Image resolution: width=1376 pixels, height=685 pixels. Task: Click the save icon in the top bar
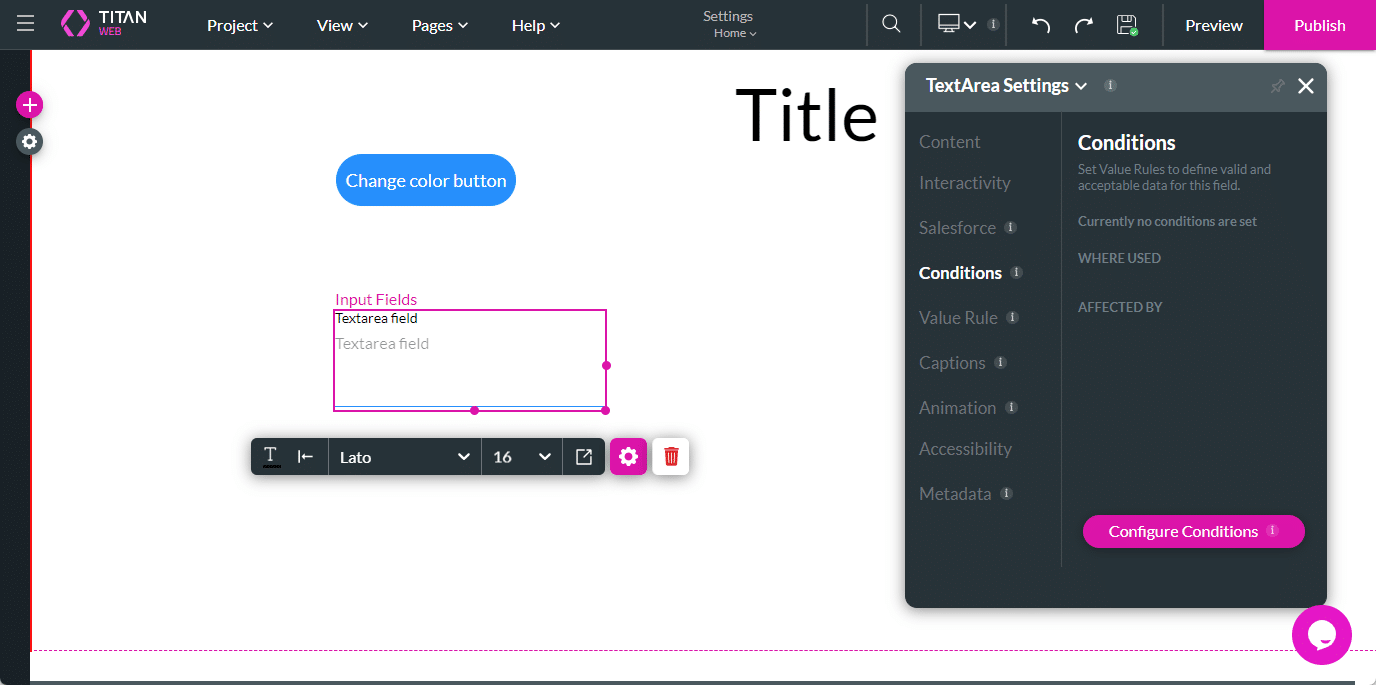click(1128, 25)
